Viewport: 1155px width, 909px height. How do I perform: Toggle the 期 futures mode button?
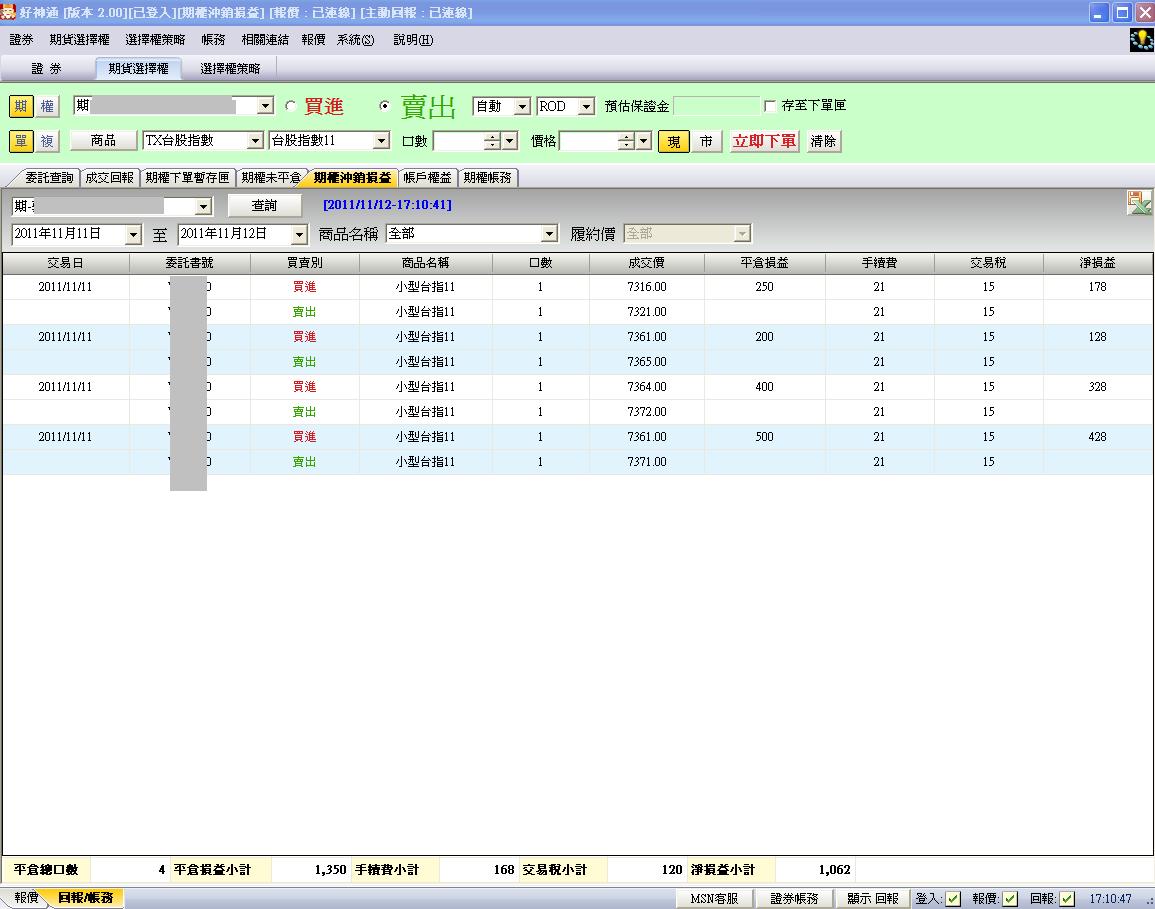(x=21, y=106)
